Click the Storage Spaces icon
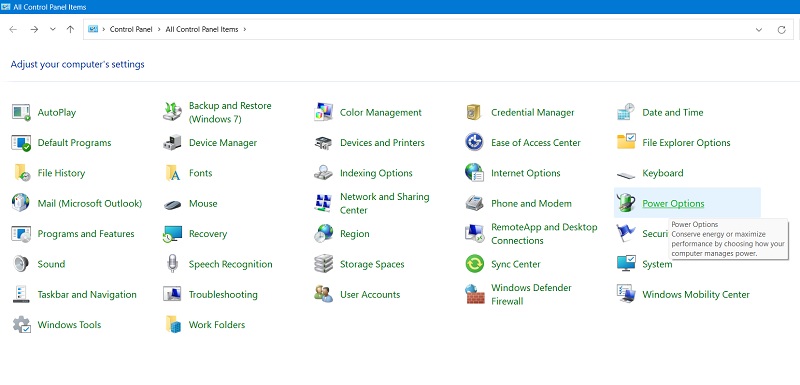This screenshot has height=385, width=800. [x=323, y=264]
